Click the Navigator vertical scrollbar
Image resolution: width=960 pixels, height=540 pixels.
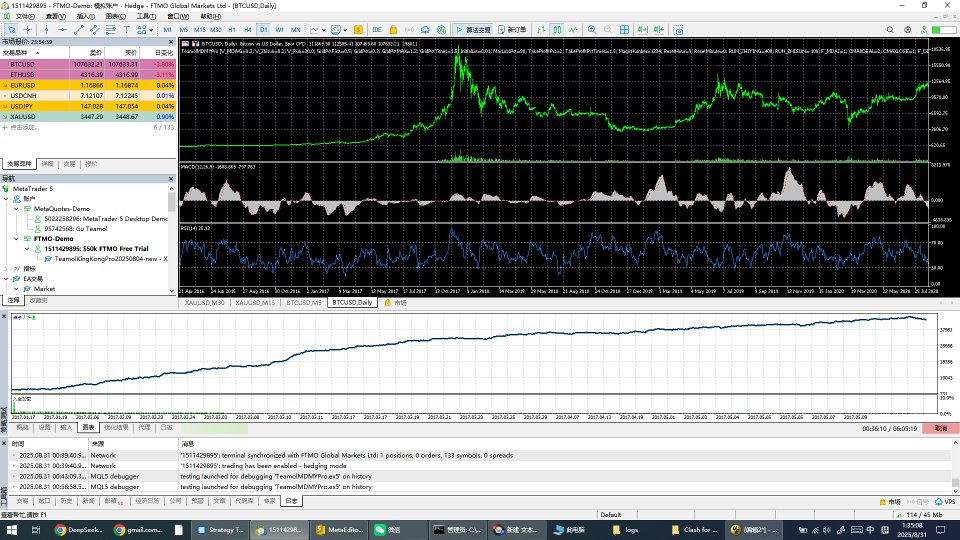click(171, 202)
